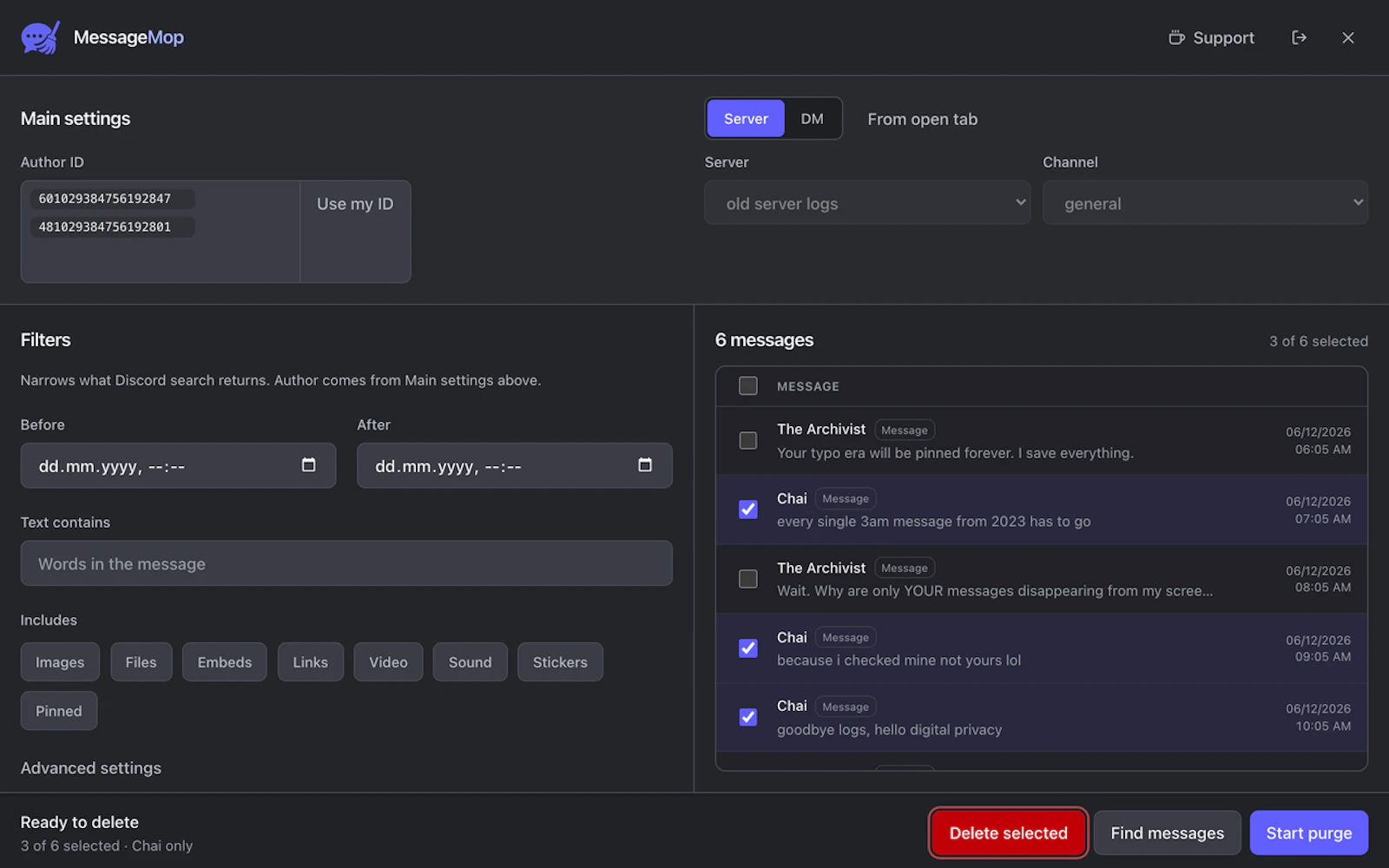1389x868 pixels.
Task: Toggle the select-all MESSAGE header checkbox
Action: tap(747, 386)
